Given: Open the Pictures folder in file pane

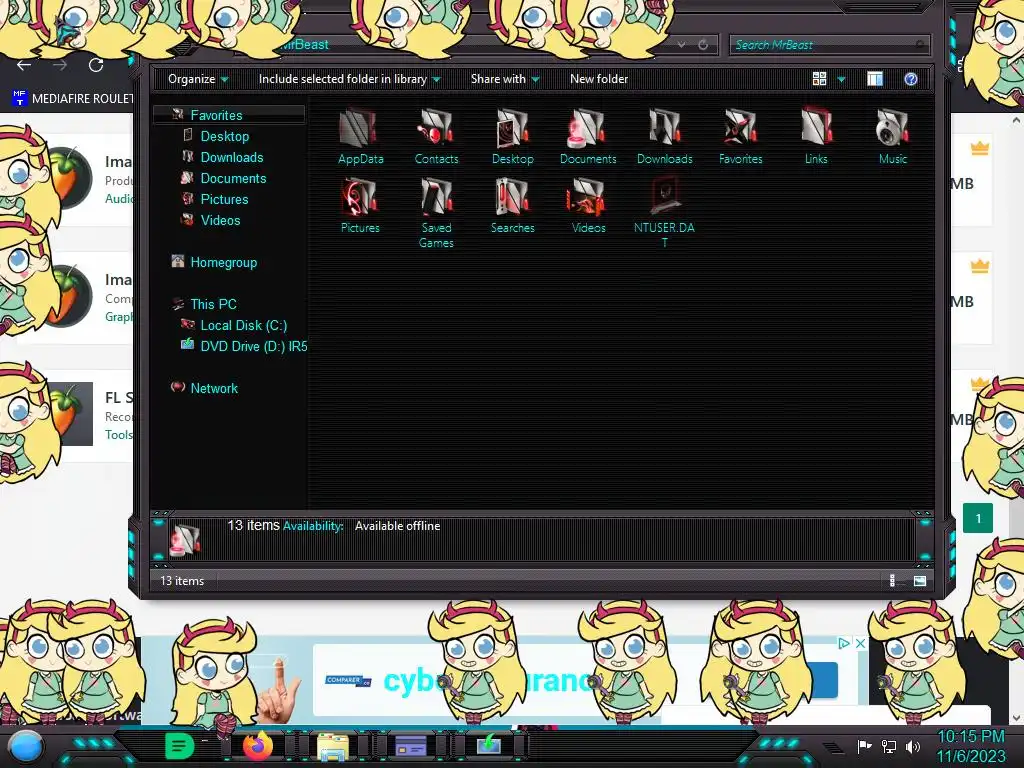Looking at the screenshot, I should pos(360,206).
